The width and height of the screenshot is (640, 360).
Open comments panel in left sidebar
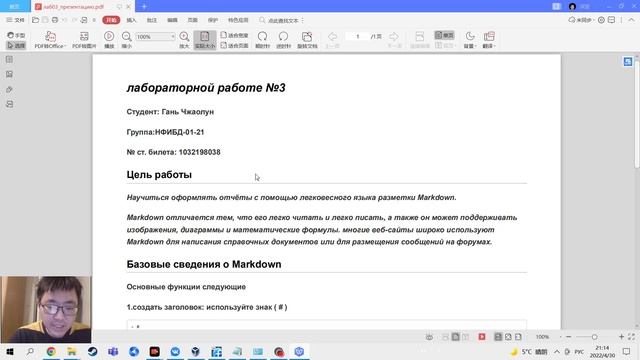[x=9, y=104]
